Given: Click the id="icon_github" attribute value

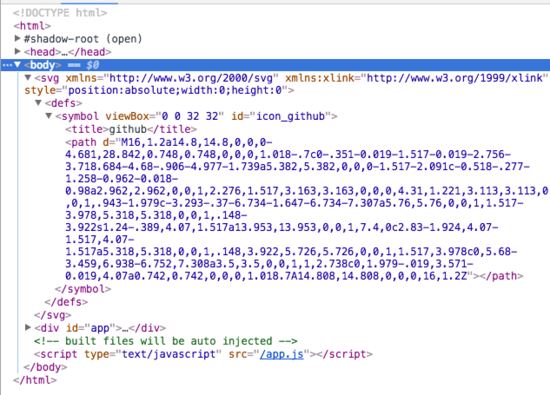Looking at the screenshot, I should (x=290, y=116).
